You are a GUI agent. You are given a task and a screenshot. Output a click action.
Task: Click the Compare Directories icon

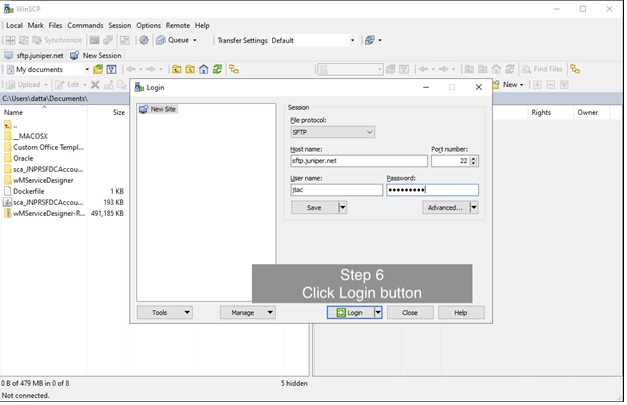click(10, 40)
